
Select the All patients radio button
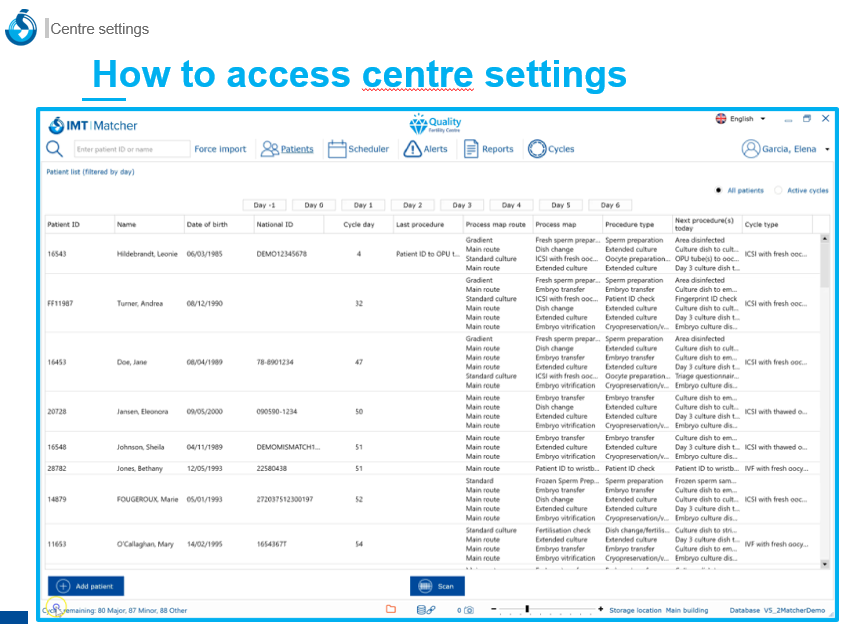point(719,190)
